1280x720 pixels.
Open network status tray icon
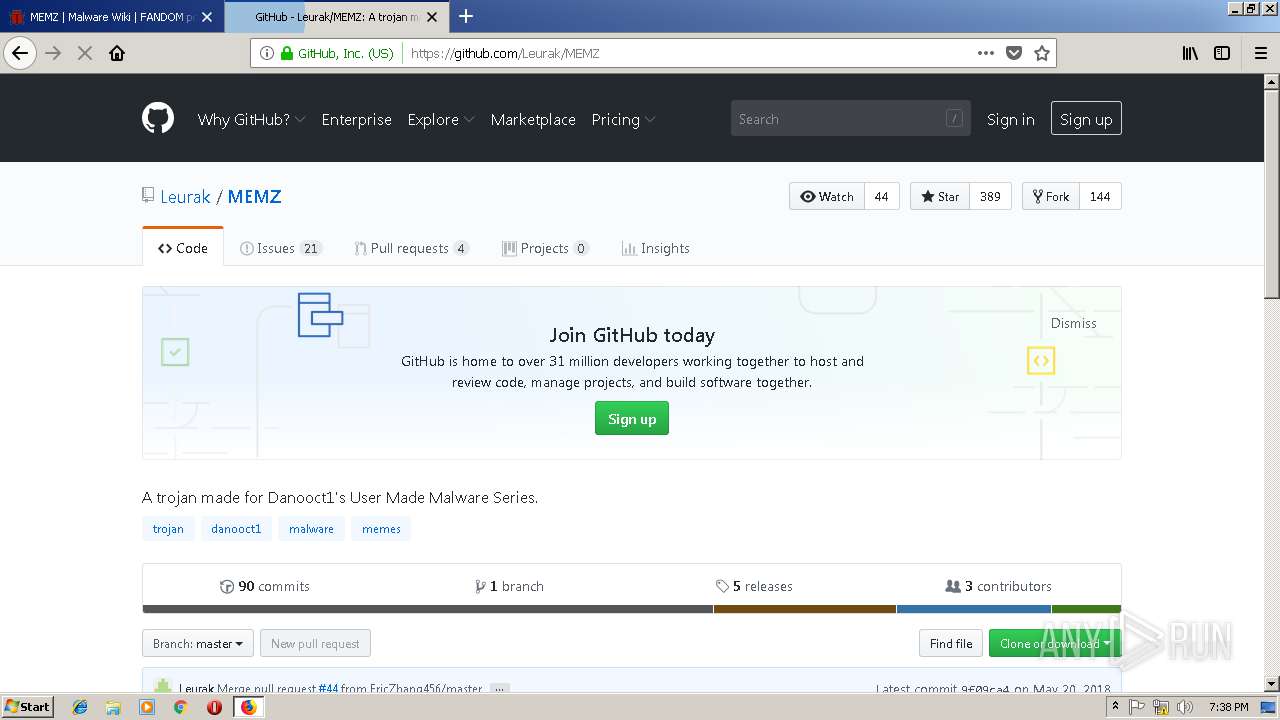pos(1161,707)
